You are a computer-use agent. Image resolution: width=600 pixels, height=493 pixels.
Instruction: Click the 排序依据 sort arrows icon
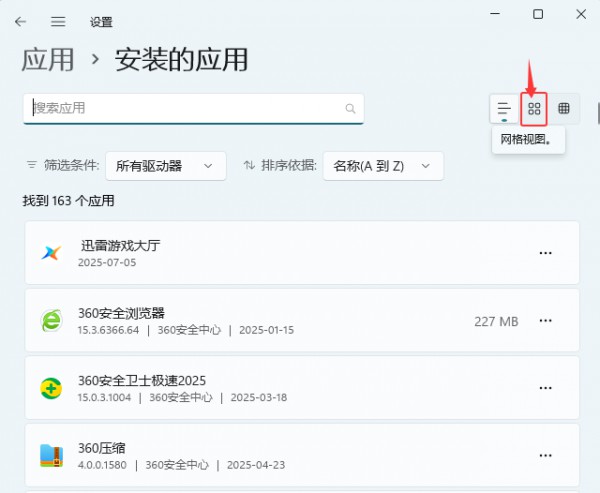(x=249, y=165)
